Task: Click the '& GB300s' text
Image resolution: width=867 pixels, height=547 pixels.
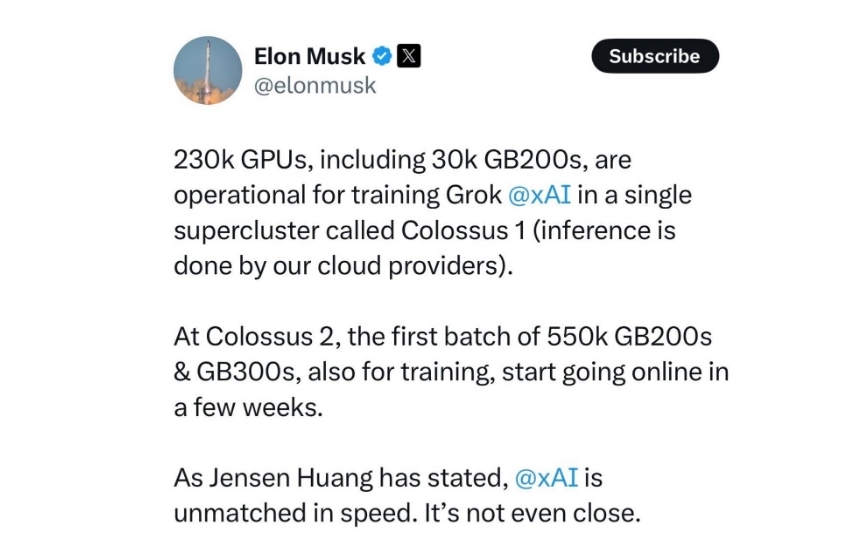Action: [237, 372]
